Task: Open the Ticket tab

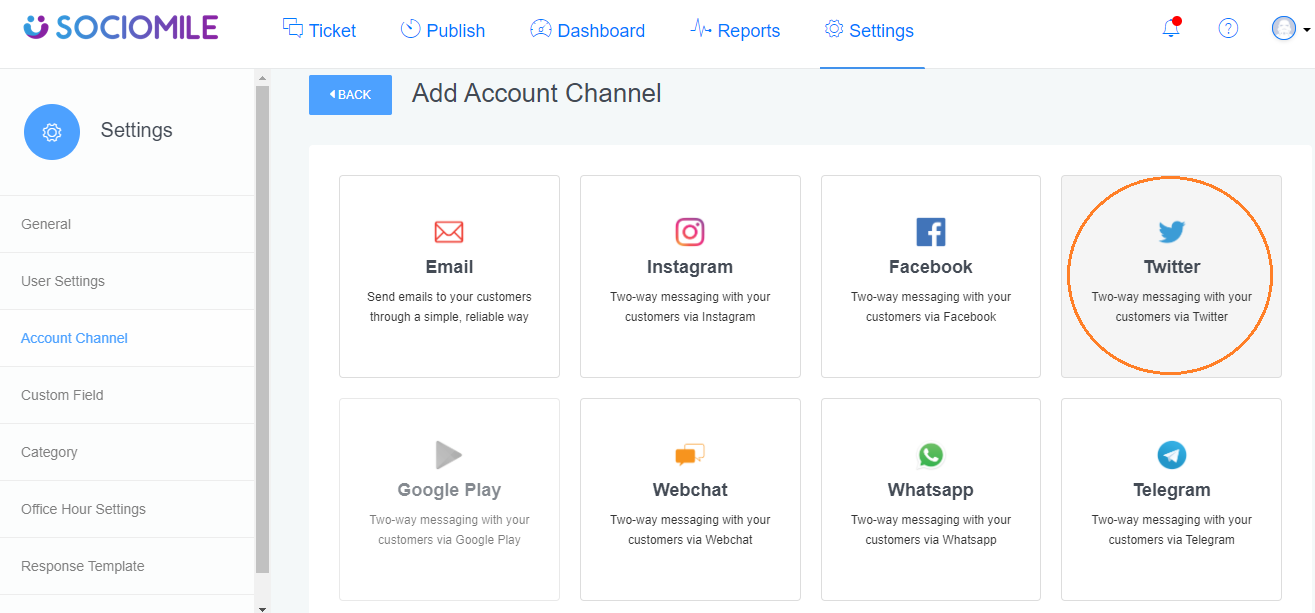Action: pos(319,30)
